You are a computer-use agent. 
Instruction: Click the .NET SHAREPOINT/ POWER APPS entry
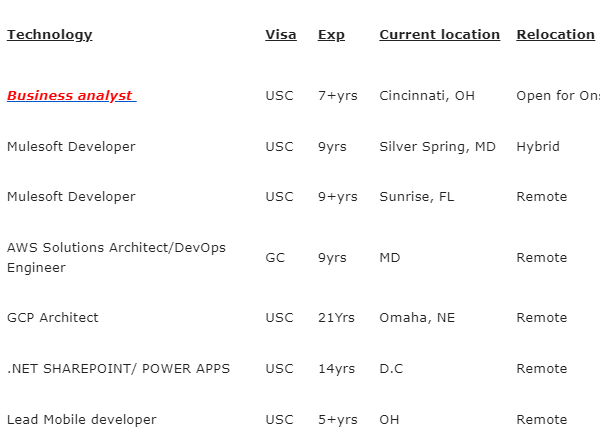(x=118, y=368)
